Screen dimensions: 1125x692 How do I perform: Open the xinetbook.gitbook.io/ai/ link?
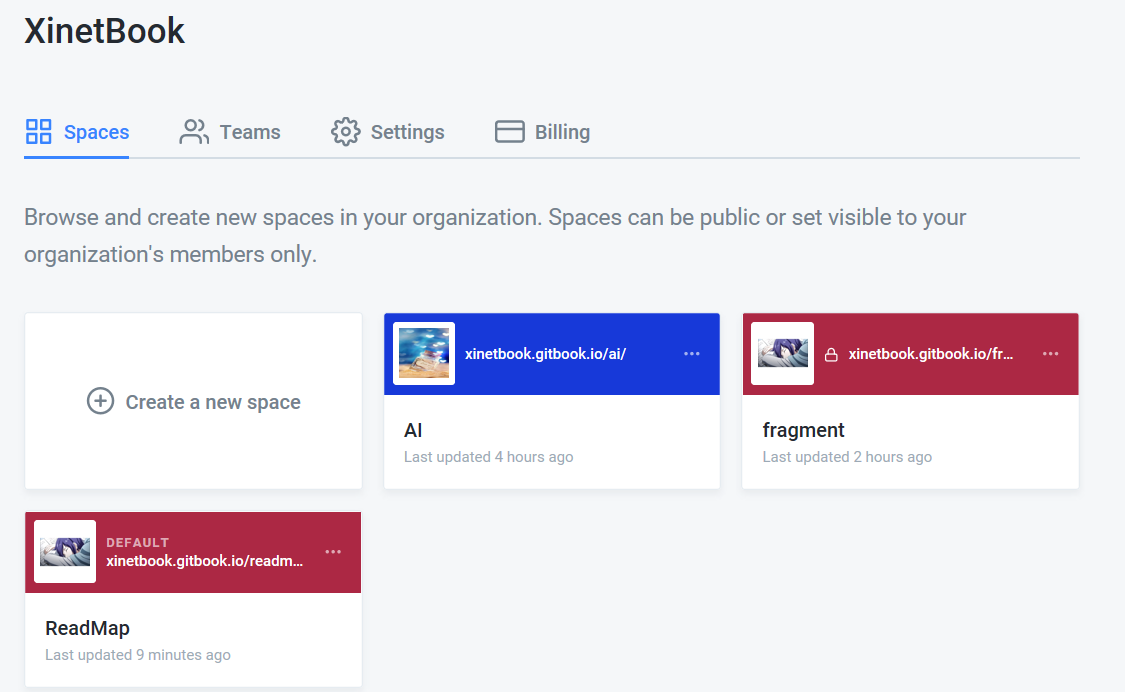tap(545, 354)
